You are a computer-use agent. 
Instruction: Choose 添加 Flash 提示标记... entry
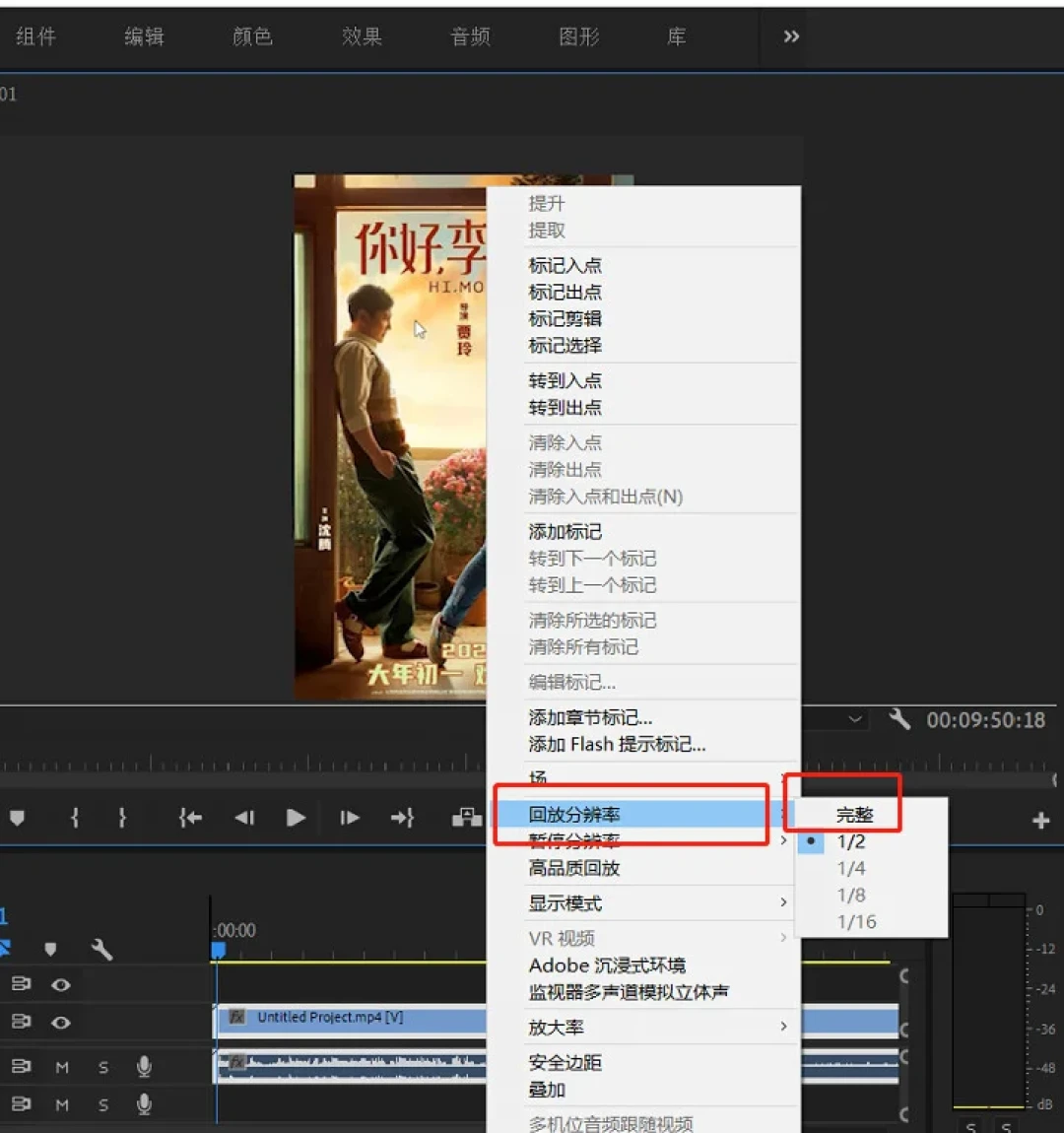point(643,744)
